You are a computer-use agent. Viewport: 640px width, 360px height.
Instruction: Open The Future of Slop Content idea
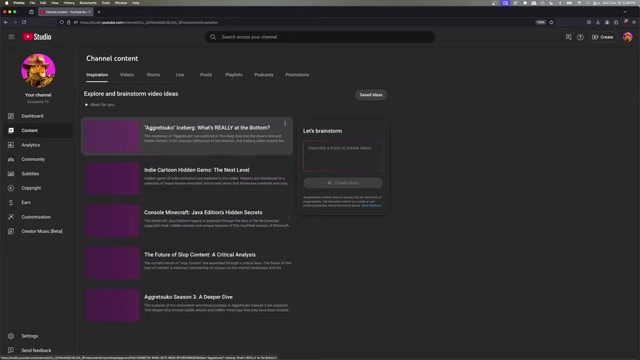point(200,255)
